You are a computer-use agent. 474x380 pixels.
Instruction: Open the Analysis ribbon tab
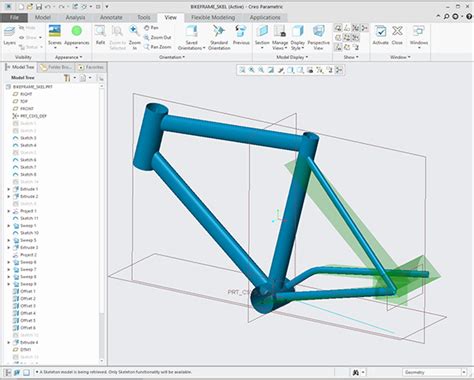pos(75,17)
